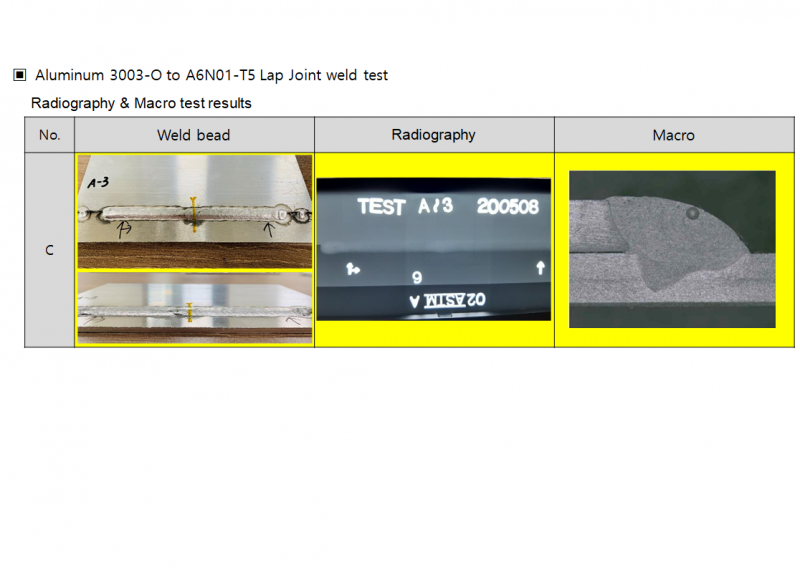This screenshot has width=800, height=568.
Task: Click the "Weld bead" column header
Action: (194, 135)
